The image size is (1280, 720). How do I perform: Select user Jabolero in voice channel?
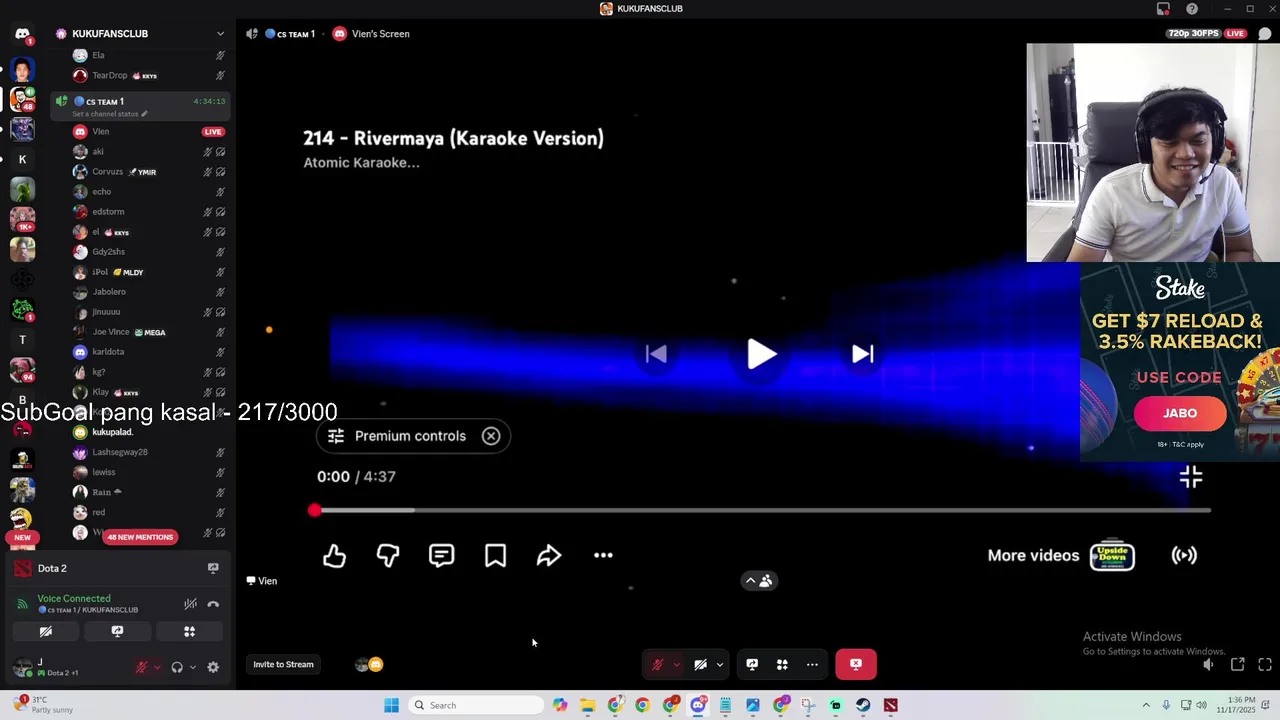pos(148,292)
